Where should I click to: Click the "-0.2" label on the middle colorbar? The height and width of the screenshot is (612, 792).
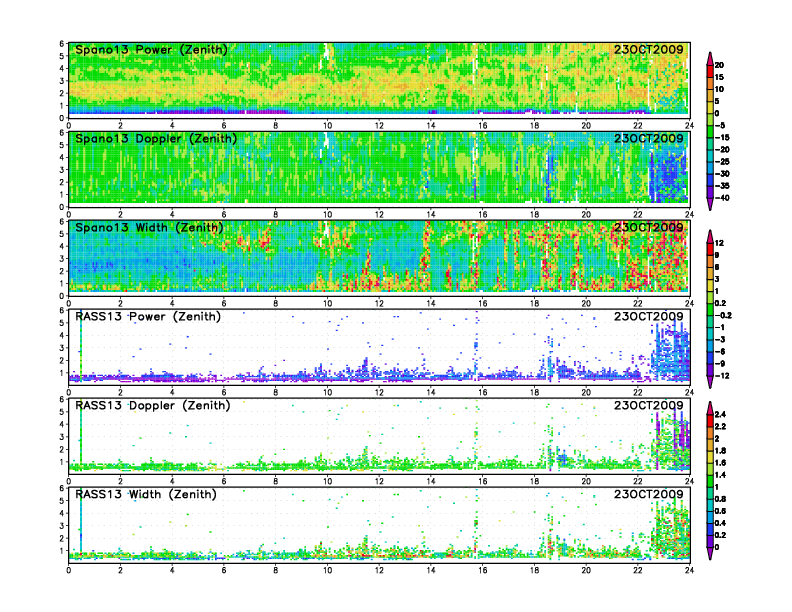(x=724, y=316)
